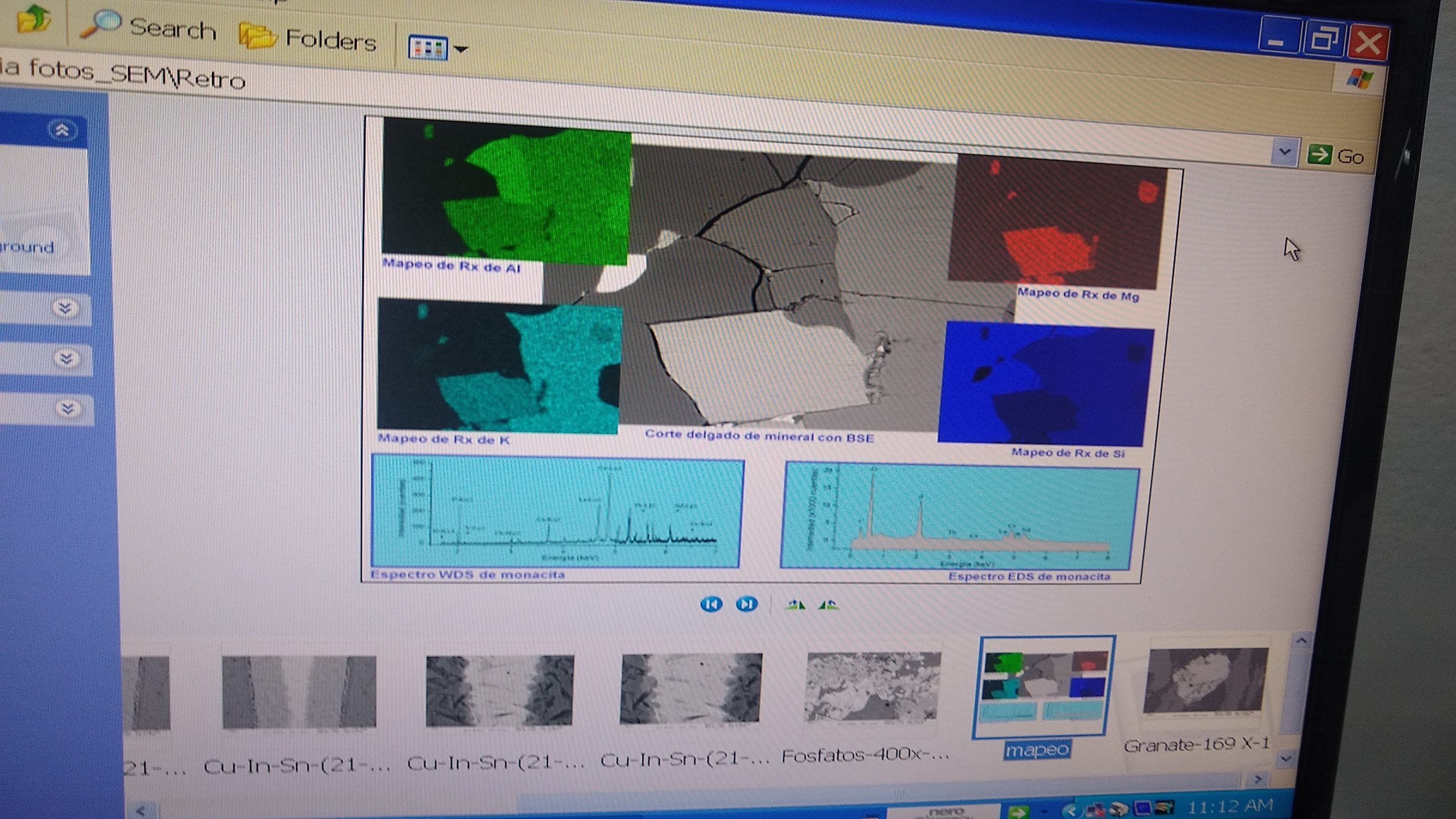
Task: Show the next image in filmstrip
Action: point(746,604)
